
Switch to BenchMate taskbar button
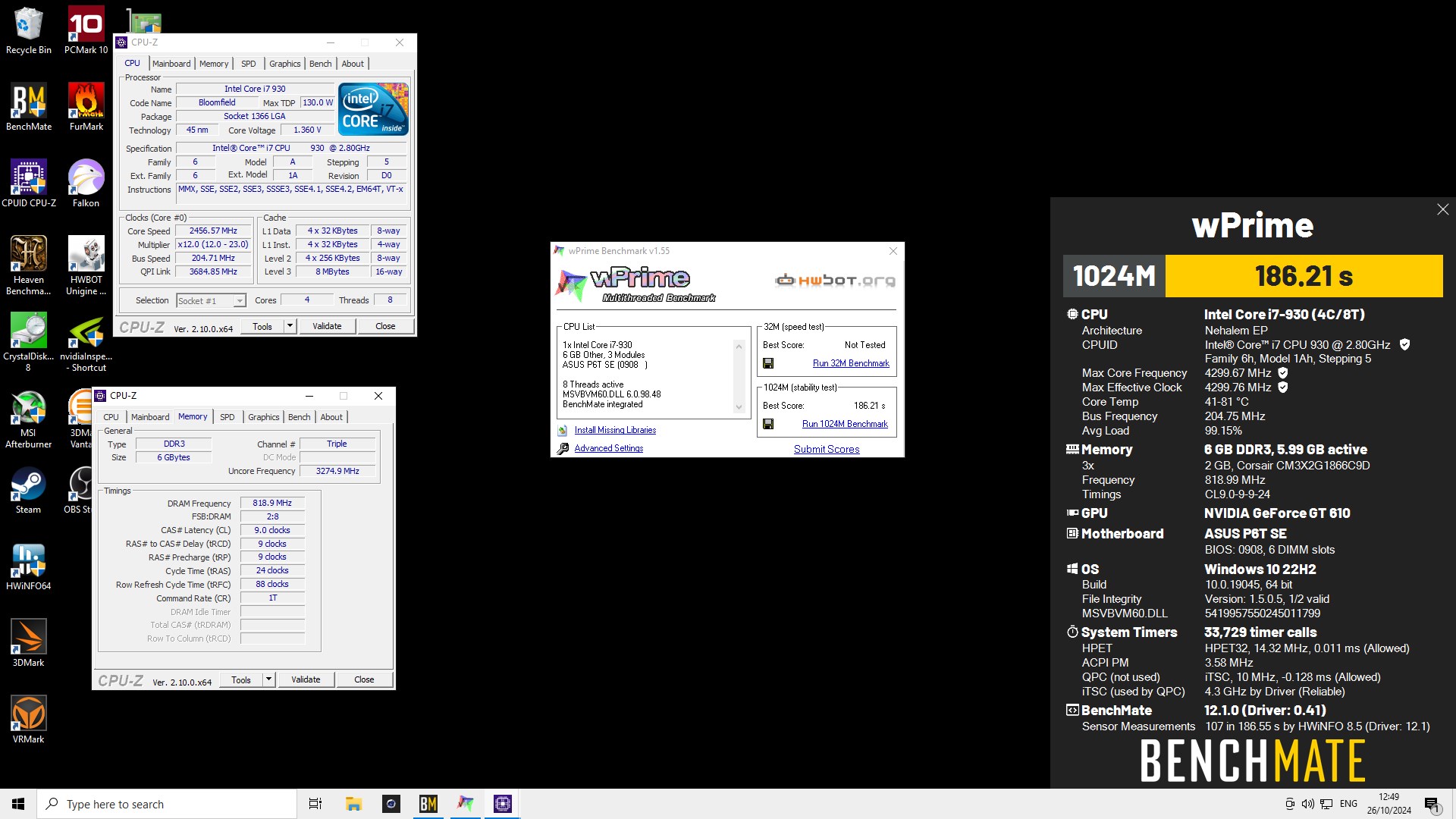428,804
